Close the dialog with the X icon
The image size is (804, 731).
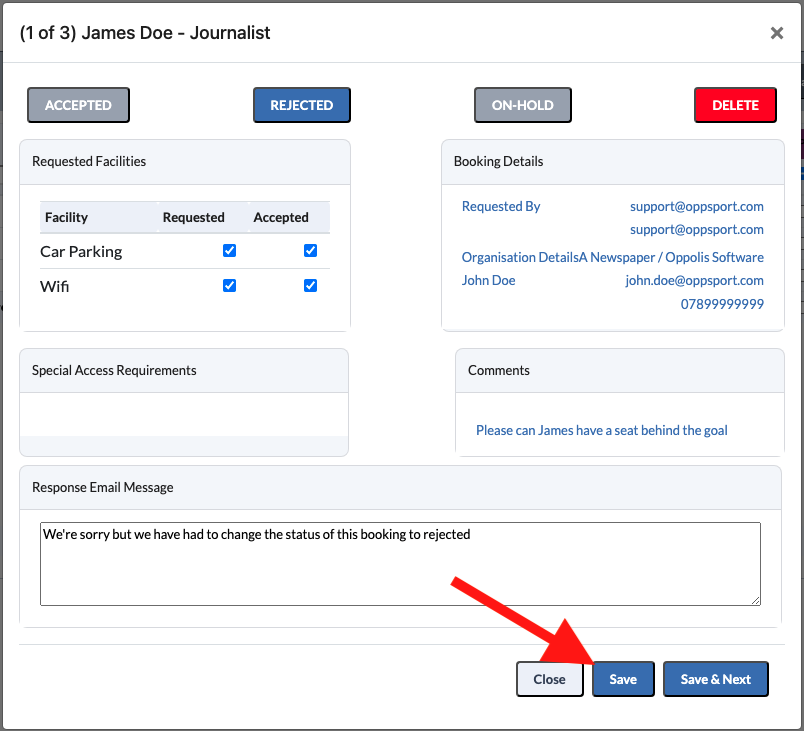[x=776, y=33]
